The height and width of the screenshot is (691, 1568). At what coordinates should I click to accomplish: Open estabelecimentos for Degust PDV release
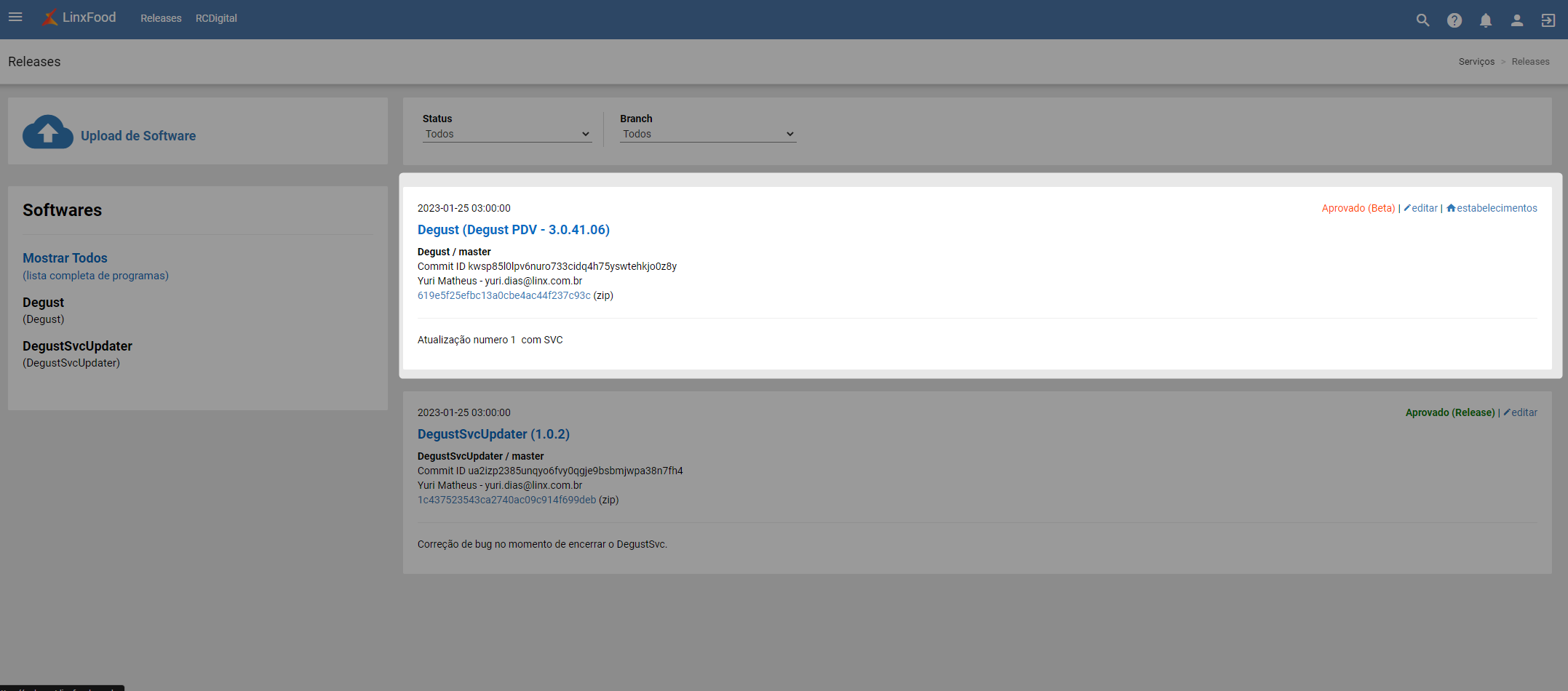[1492, 208]
